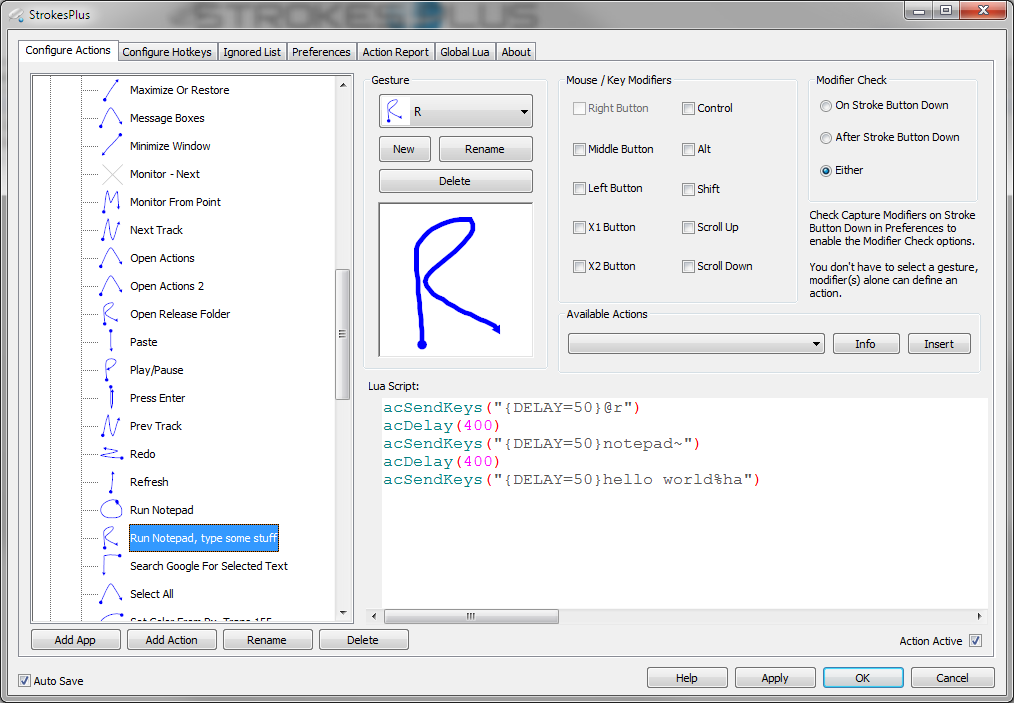This screenshot has width=1014, height=703.
Task: Click the Lua Script horizontal scrollbar
Action: coord(676,617)
